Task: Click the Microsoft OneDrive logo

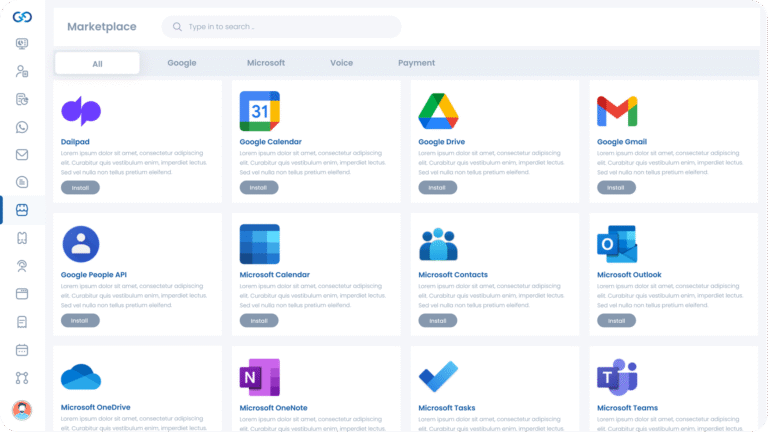Action: [81, 377]
